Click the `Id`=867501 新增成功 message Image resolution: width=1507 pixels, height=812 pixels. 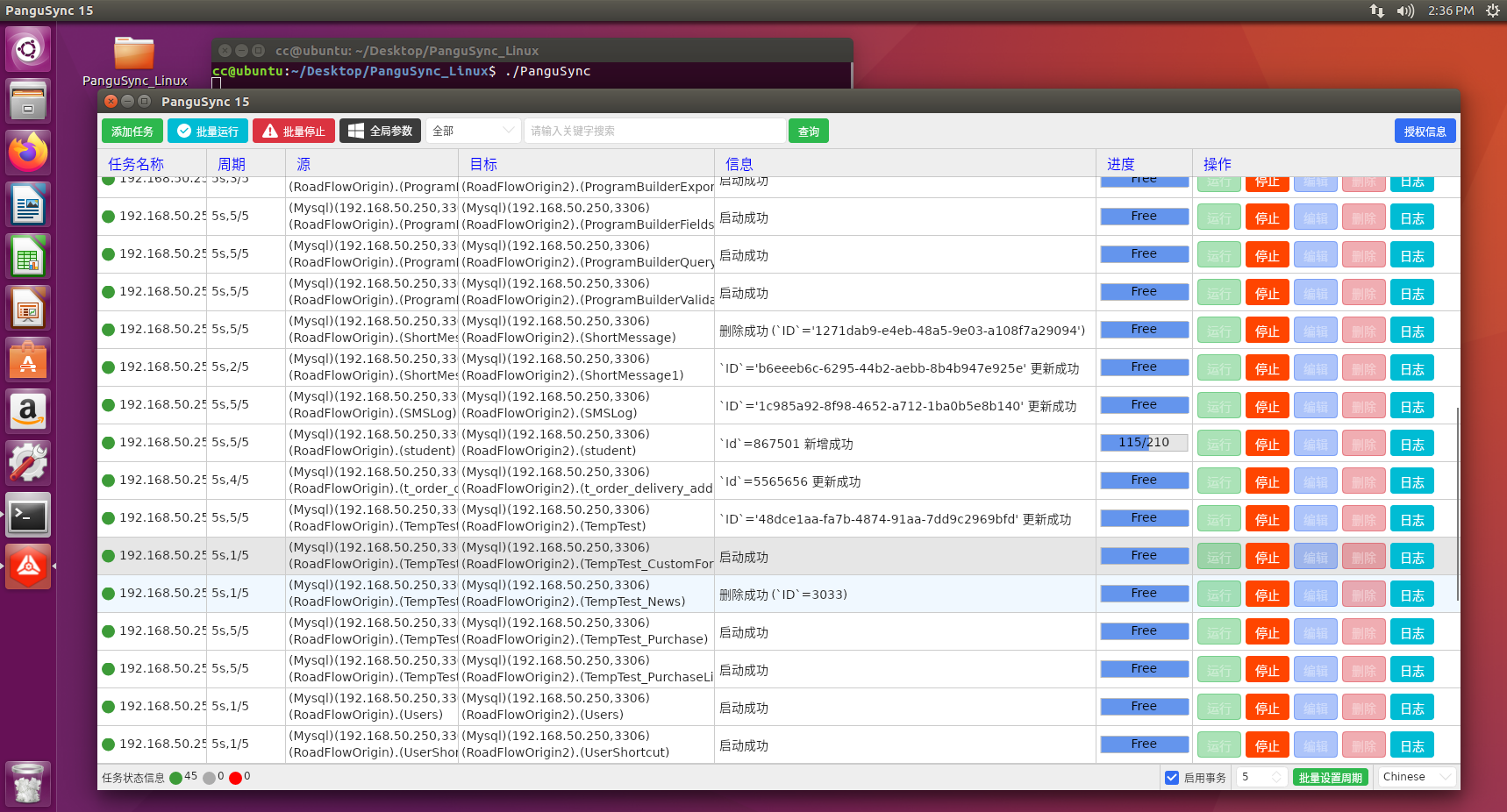786,444
